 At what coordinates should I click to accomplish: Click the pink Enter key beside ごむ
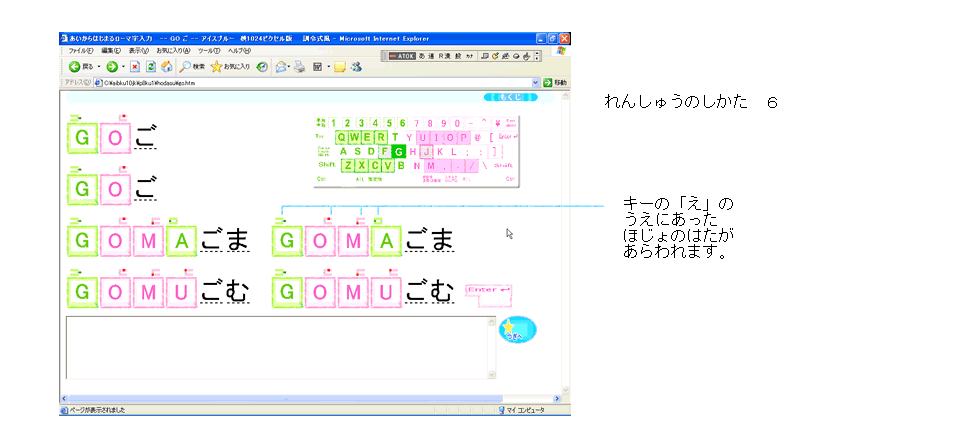(488, 291)
